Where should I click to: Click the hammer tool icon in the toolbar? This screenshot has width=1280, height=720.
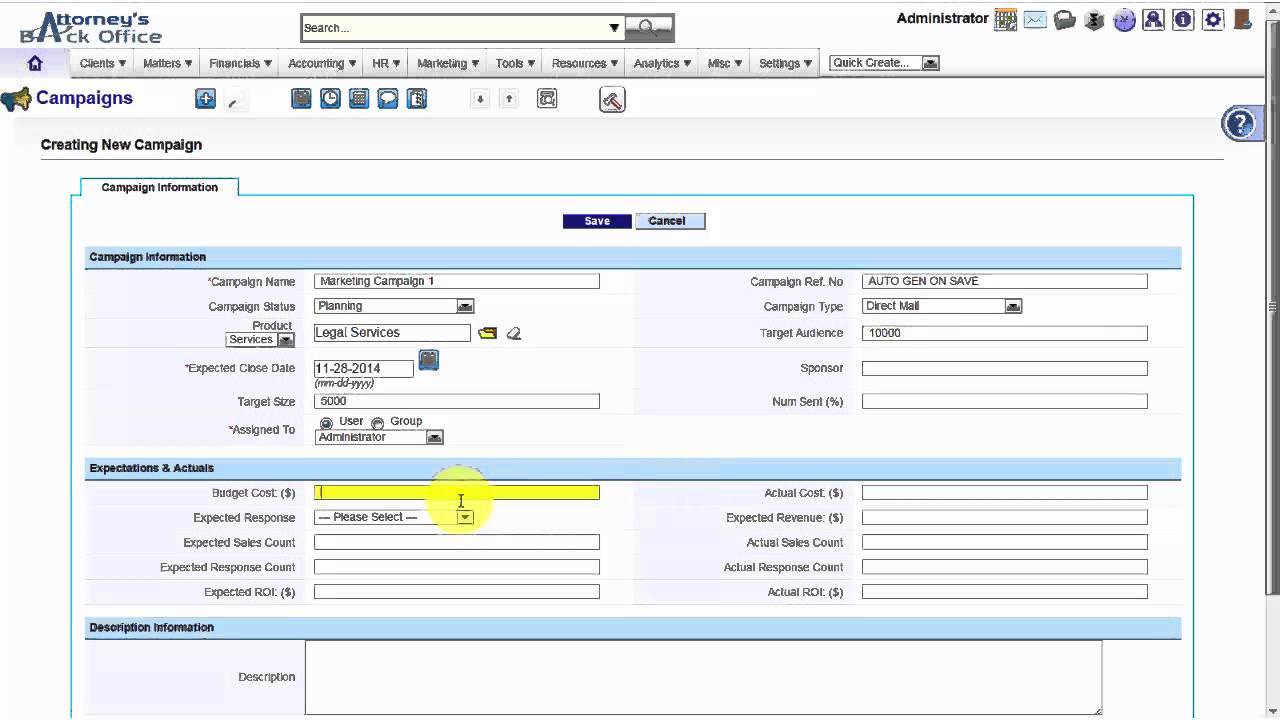point(612,99)
